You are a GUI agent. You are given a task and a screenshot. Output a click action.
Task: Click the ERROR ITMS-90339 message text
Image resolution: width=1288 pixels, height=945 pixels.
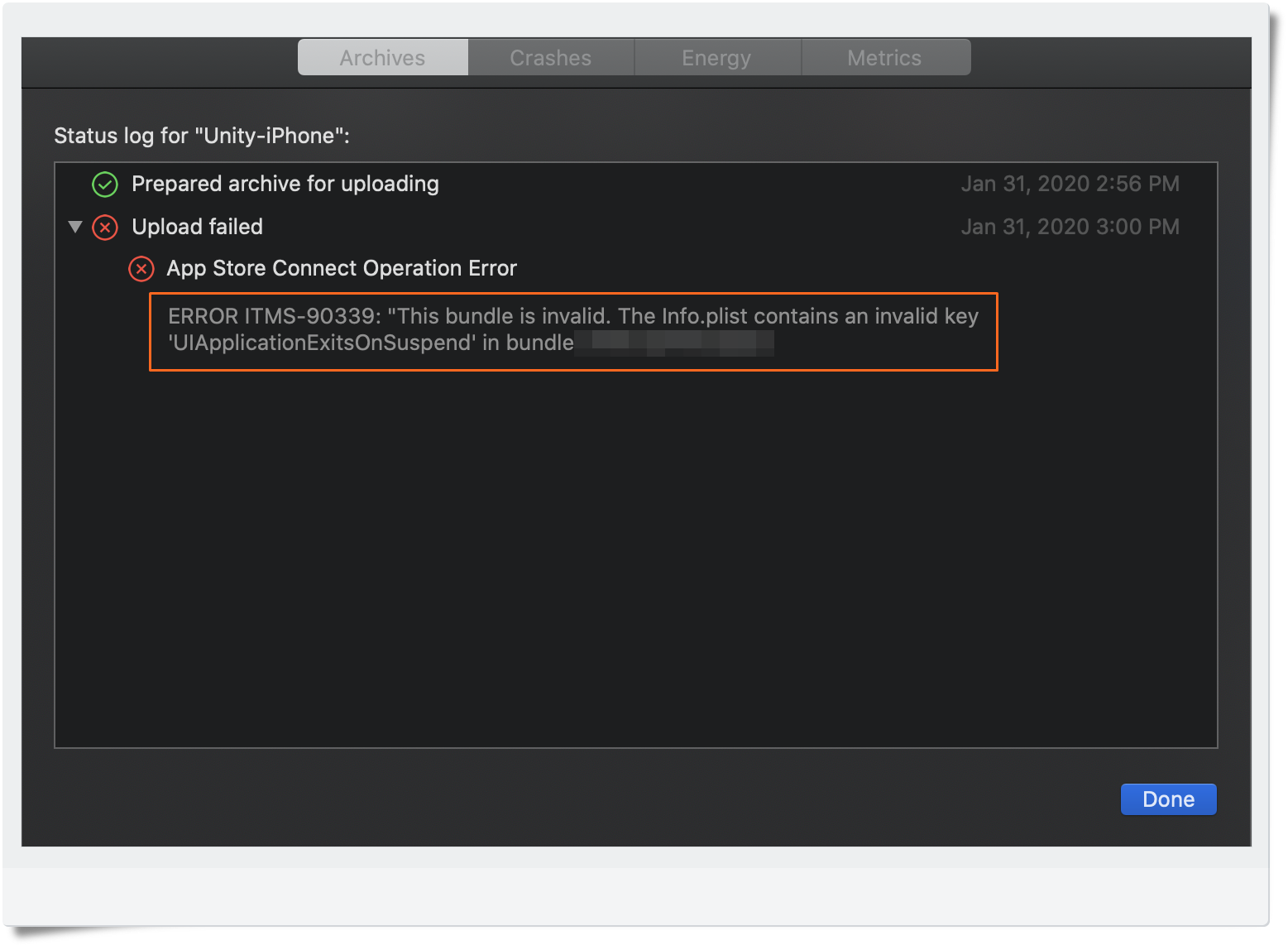click(573, 329)
